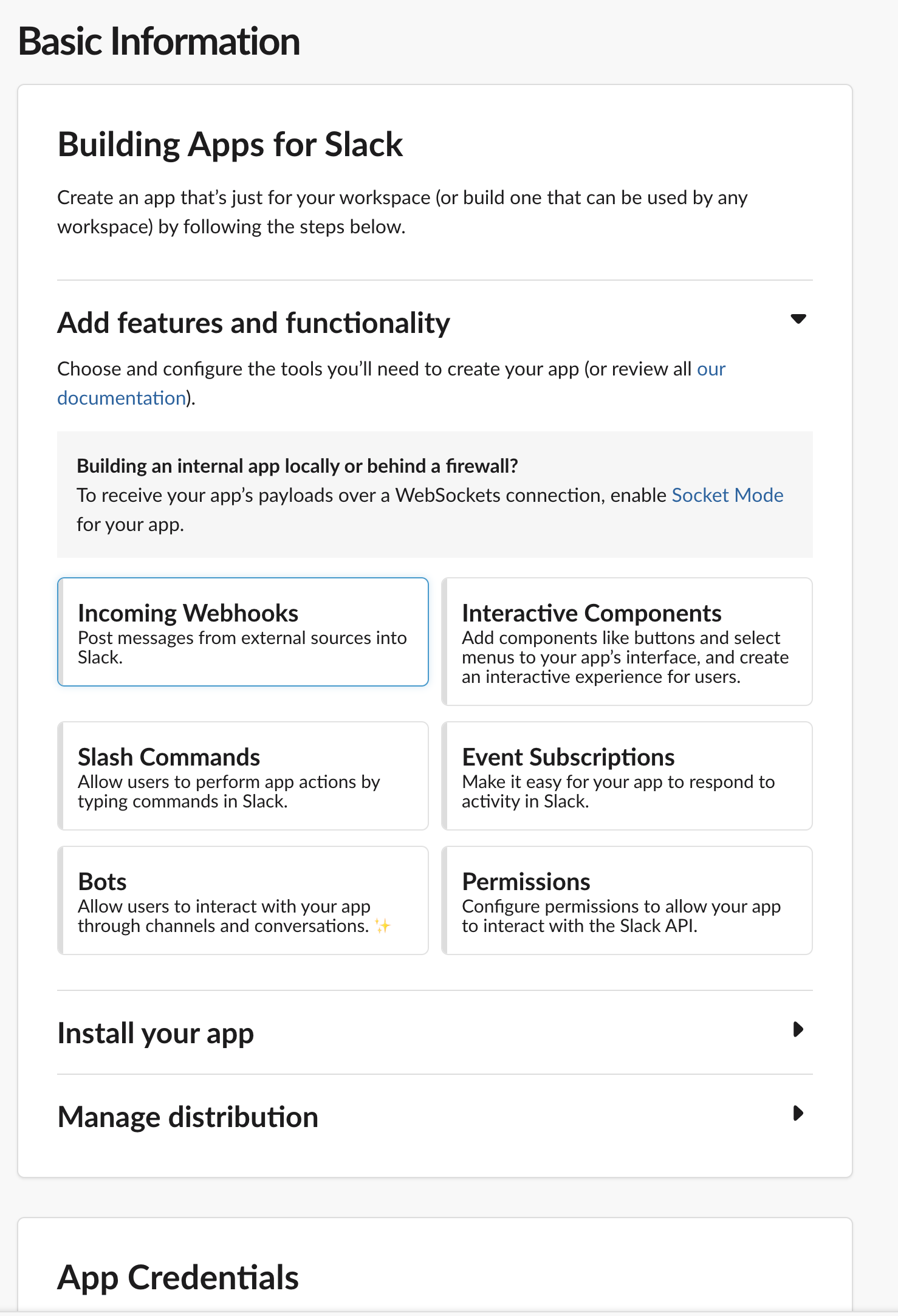The height and width of the screenshot is (1316, 898).
Task: Open the Bots feature card
Action: click(x=243, y=900)
